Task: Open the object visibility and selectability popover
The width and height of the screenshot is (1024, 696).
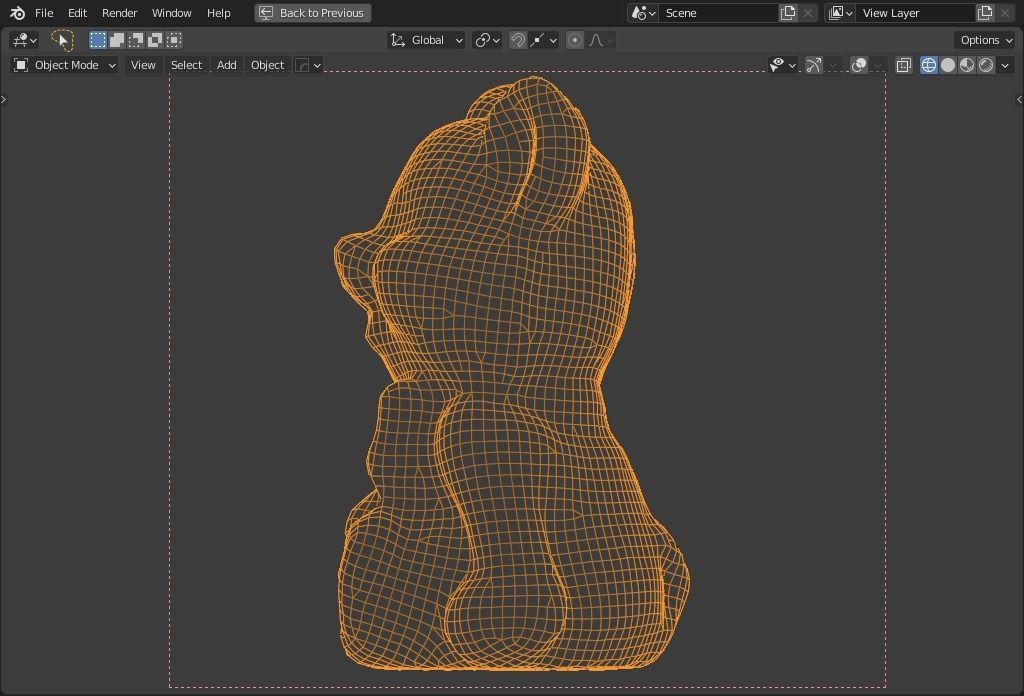Action: (x=783, y=65)
